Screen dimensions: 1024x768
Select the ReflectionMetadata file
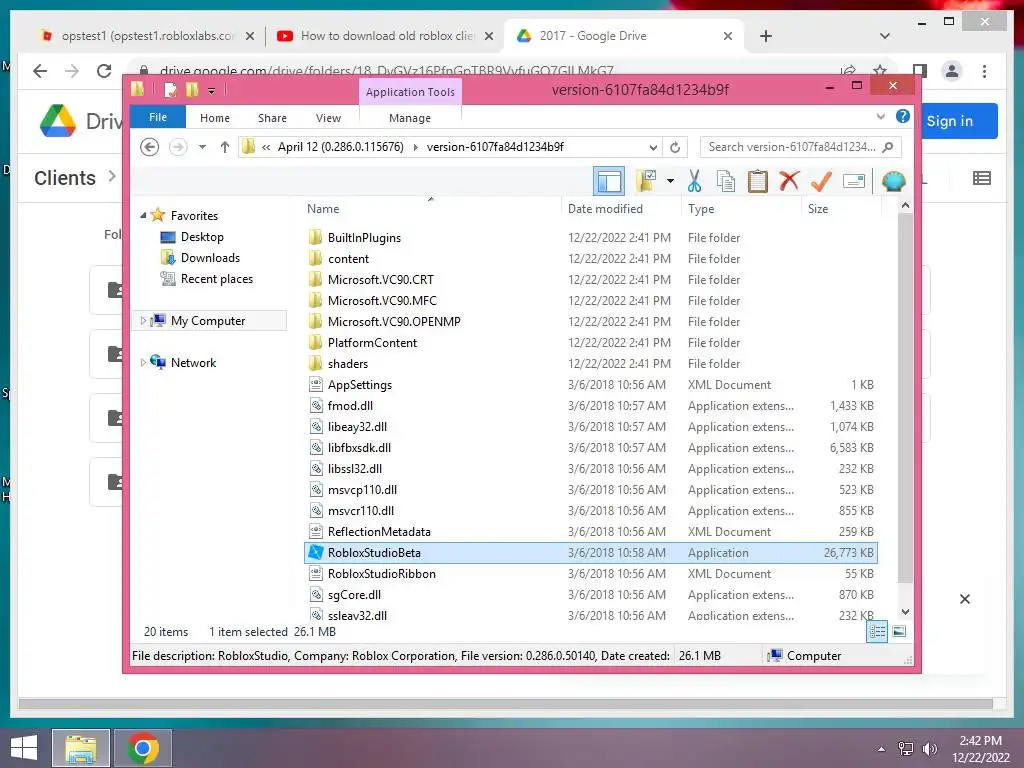[x=379, y=532]
